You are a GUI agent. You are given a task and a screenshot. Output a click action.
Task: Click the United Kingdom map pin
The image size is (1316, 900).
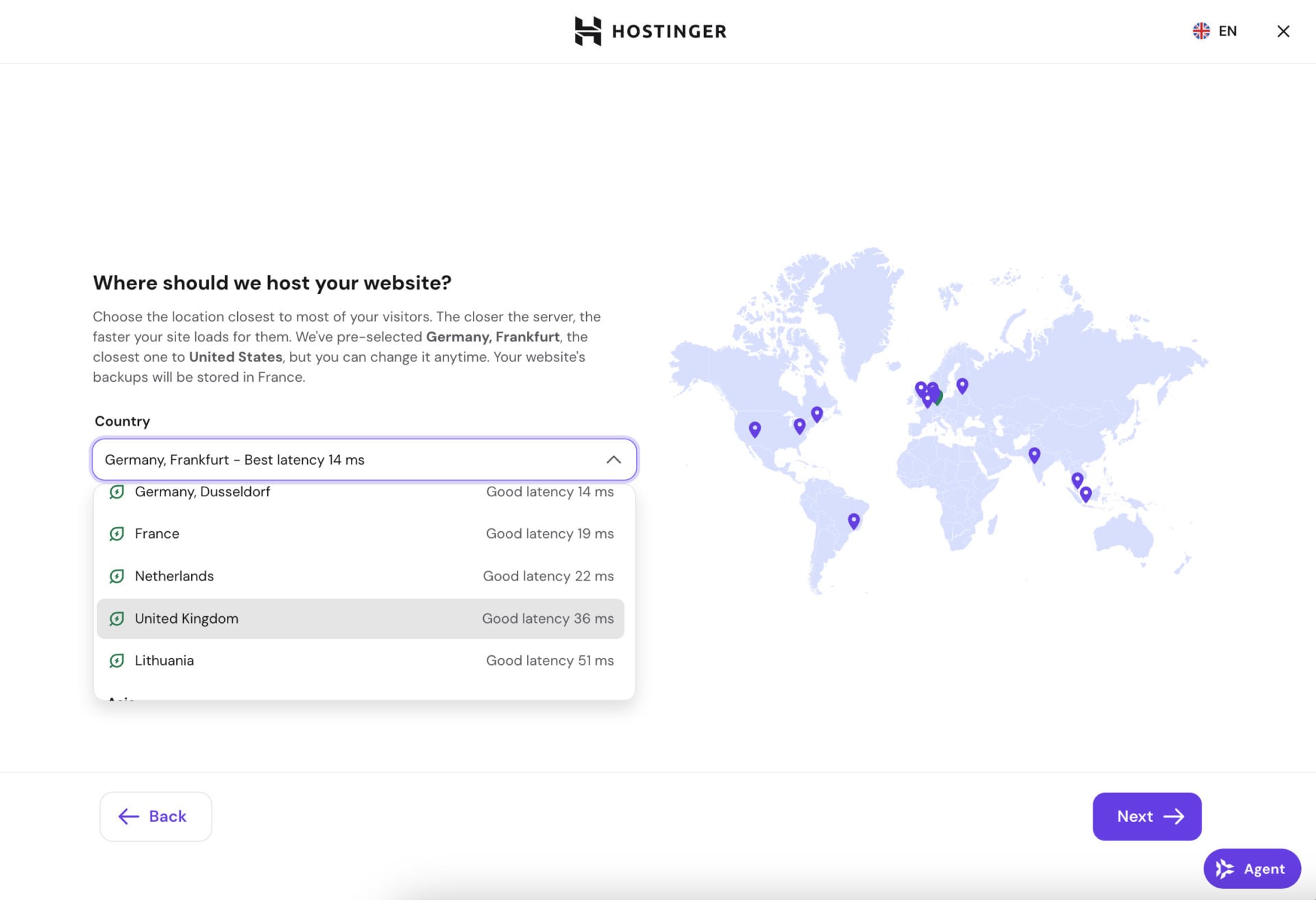(921, 389)
